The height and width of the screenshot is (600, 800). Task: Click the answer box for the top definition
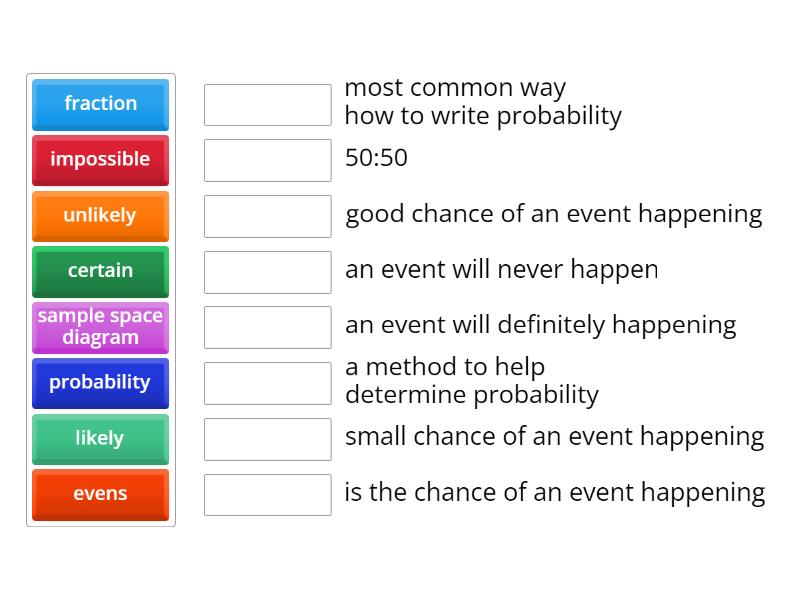pos(267,104)
